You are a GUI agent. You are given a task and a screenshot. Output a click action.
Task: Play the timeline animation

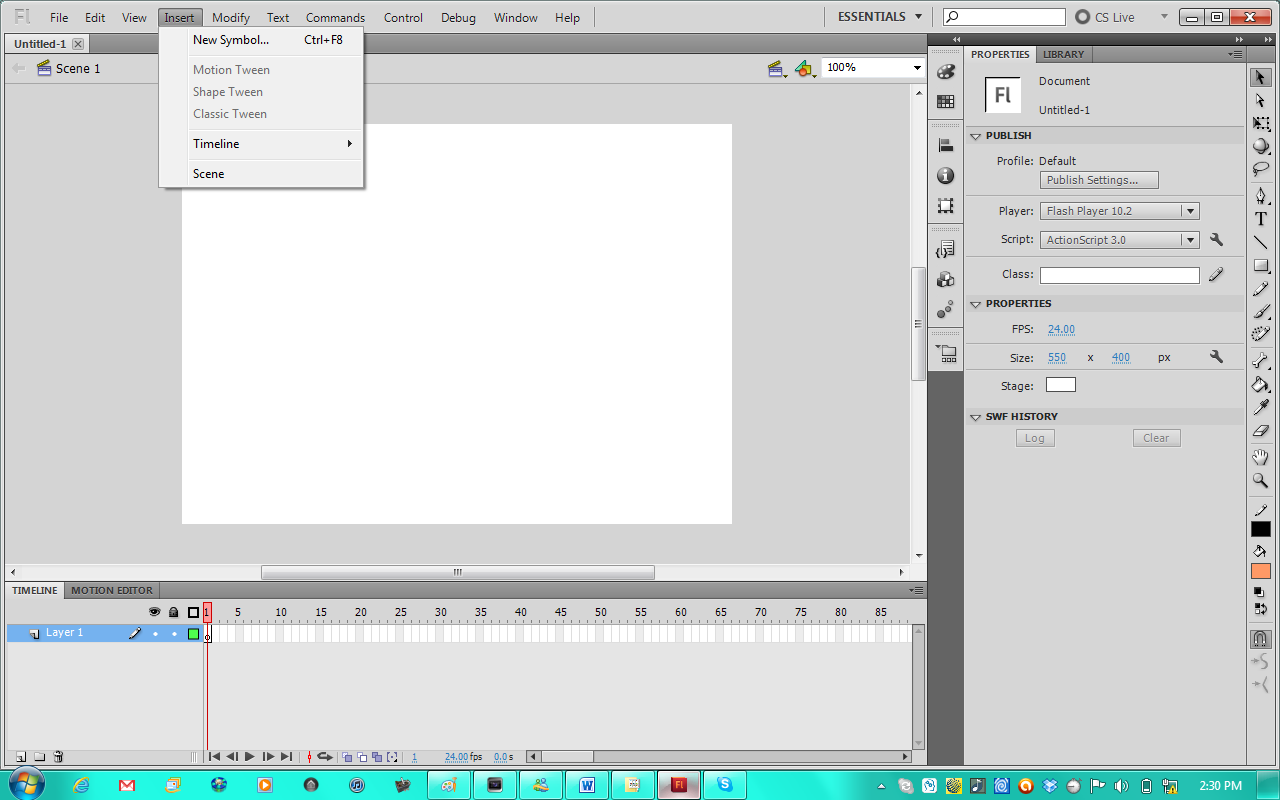[x=250, y=757]
